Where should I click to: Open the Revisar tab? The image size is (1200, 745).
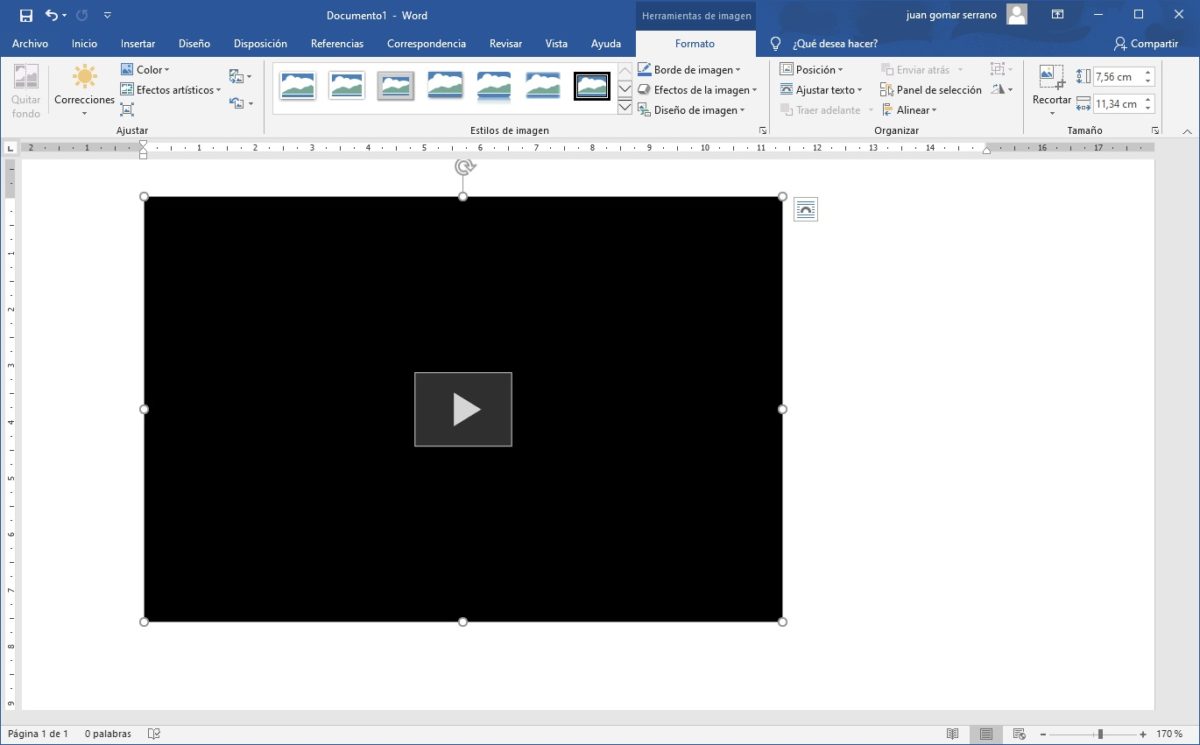(505, 44)
